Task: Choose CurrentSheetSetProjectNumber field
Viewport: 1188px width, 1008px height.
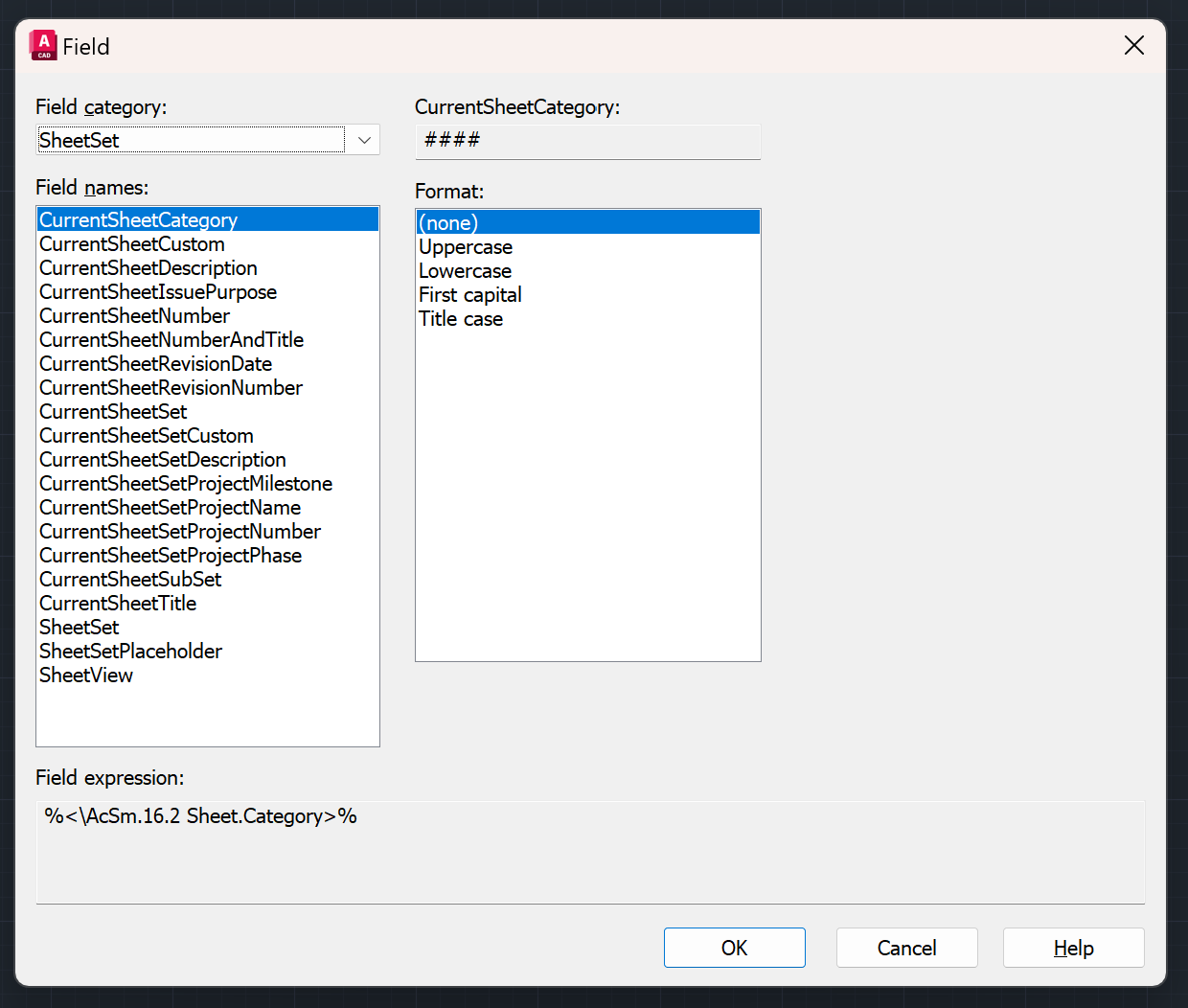Action: (x=180, y=532)
